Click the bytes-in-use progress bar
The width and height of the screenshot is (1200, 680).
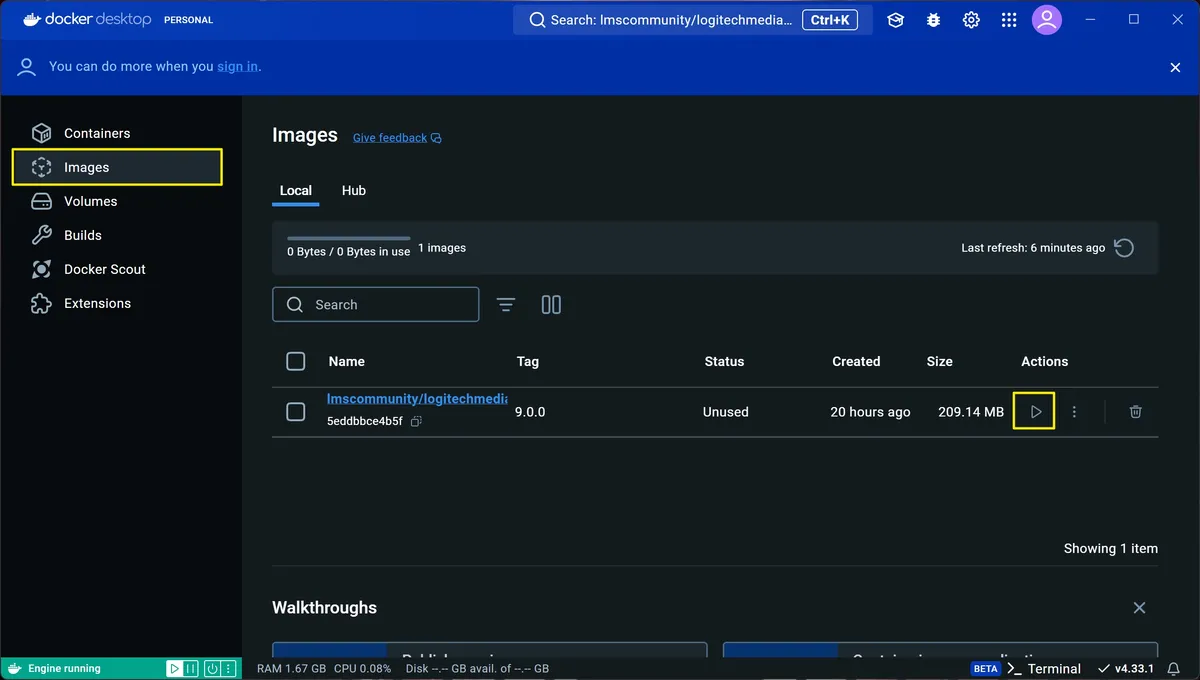[x=348, y=238]
